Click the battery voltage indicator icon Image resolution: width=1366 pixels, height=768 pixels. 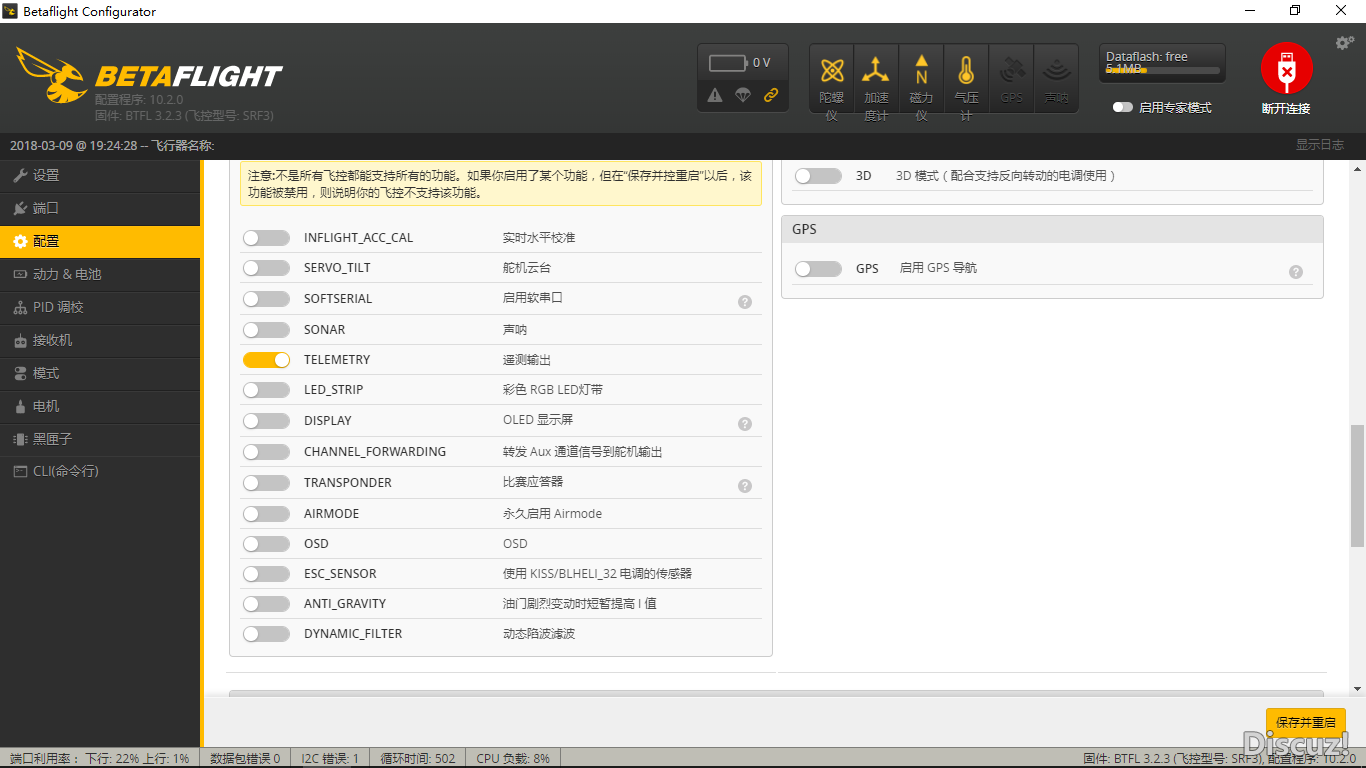(x=728, y=63)
